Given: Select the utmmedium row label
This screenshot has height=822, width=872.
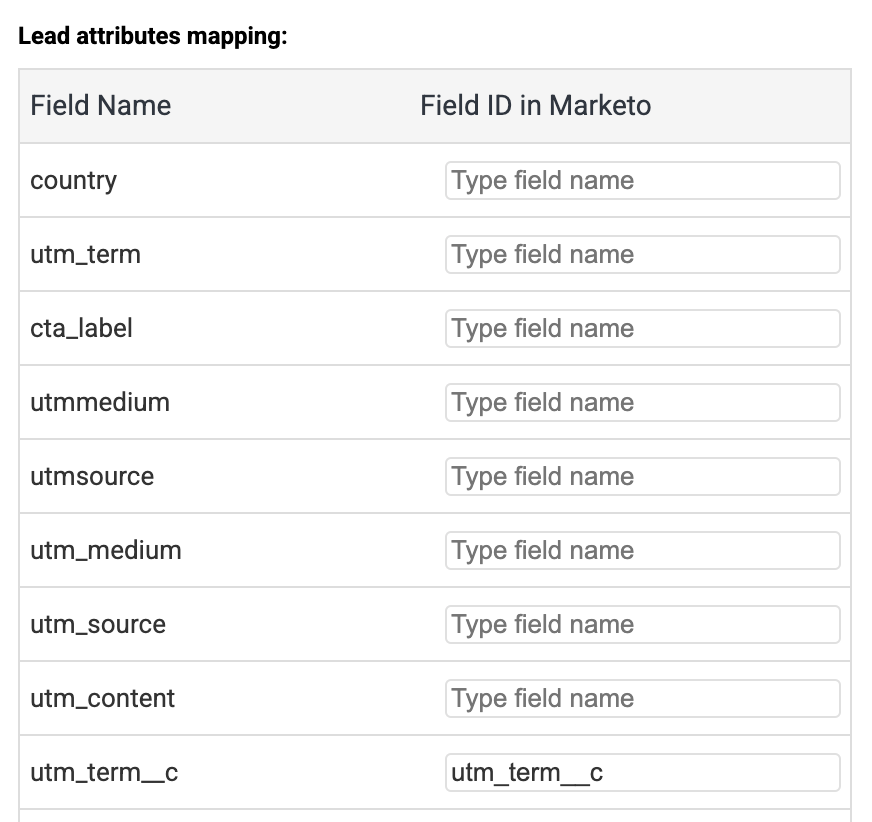Looking at the screenshot, I should [x=100, y=403].
